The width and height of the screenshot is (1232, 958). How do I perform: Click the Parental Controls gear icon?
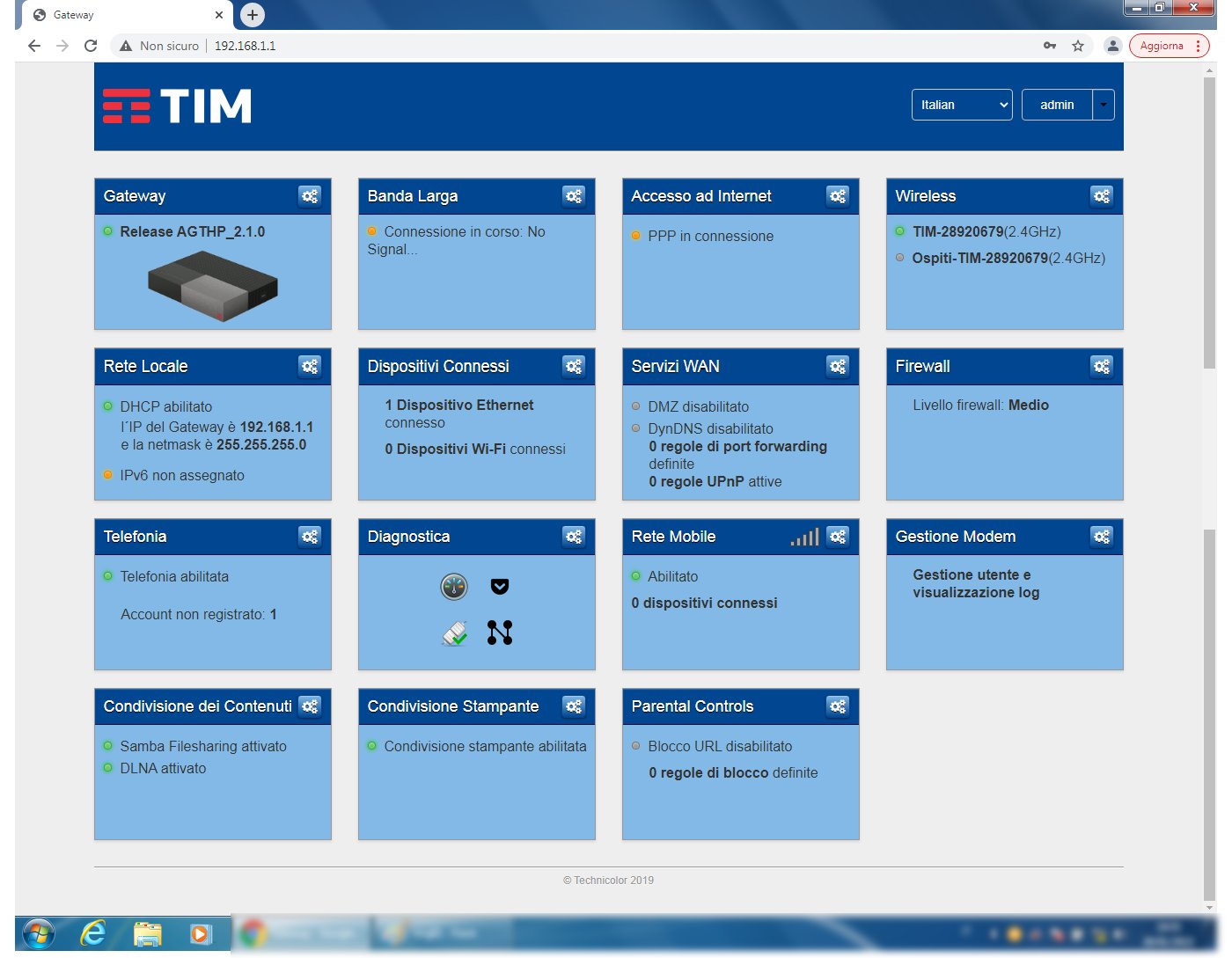click(x=837, y=706)
